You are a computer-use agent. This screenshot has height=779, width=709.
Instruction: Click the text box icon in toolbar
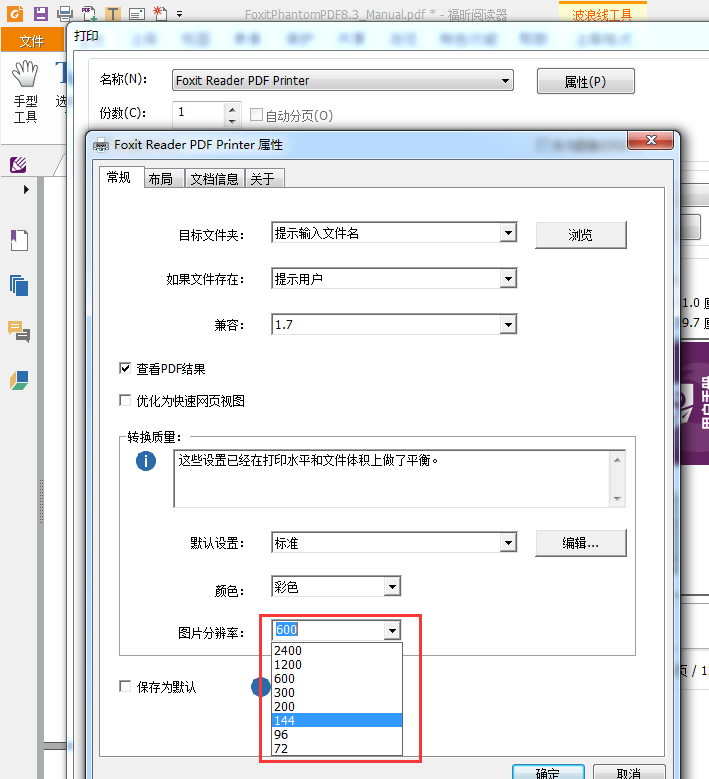pyautogui.click(x=137, y=14)
